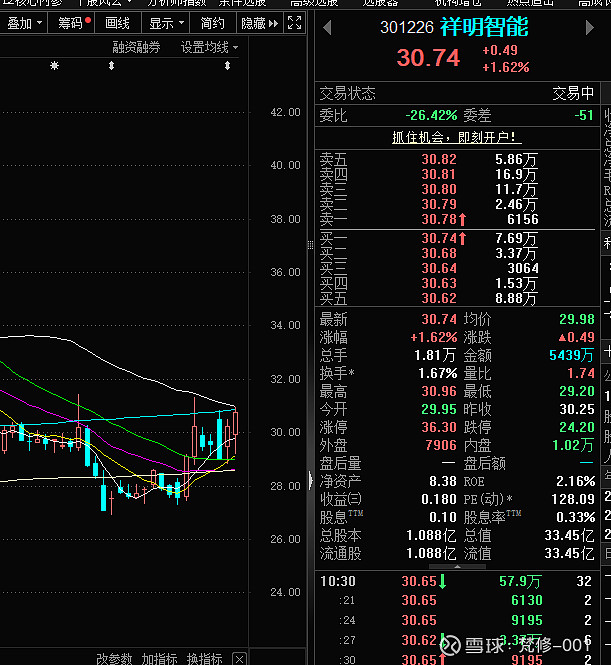Open the 设置均线 moving average dropdown
The image size is (611, 665).
point(209,47)
